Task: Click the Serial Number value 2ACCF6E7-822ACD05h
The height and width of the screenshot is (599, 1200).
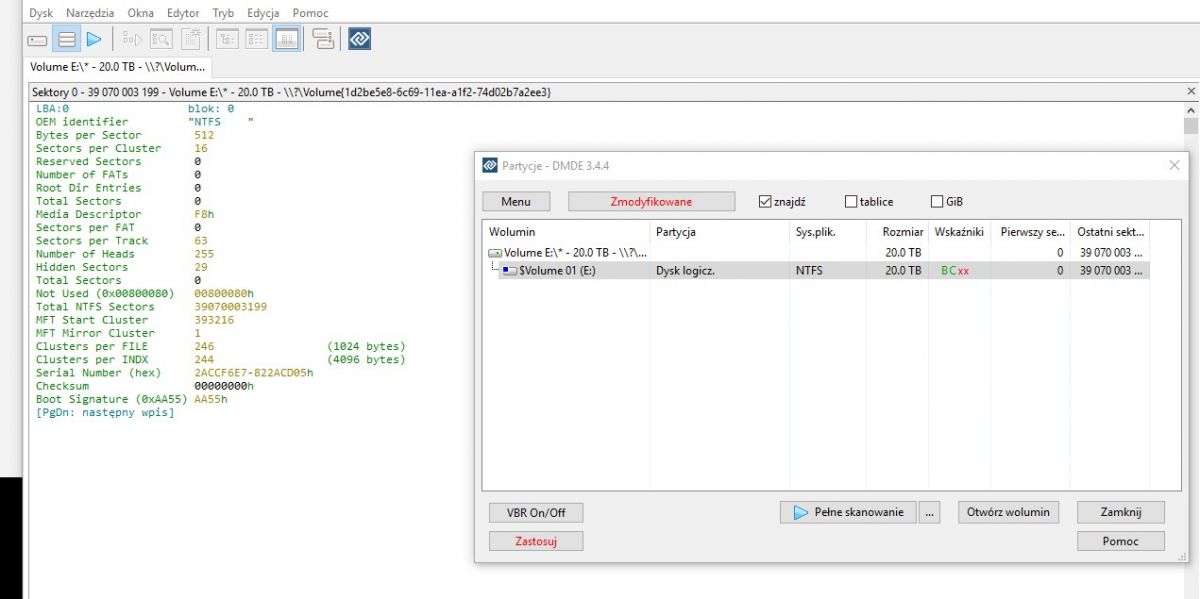Action: coord(254,372)
